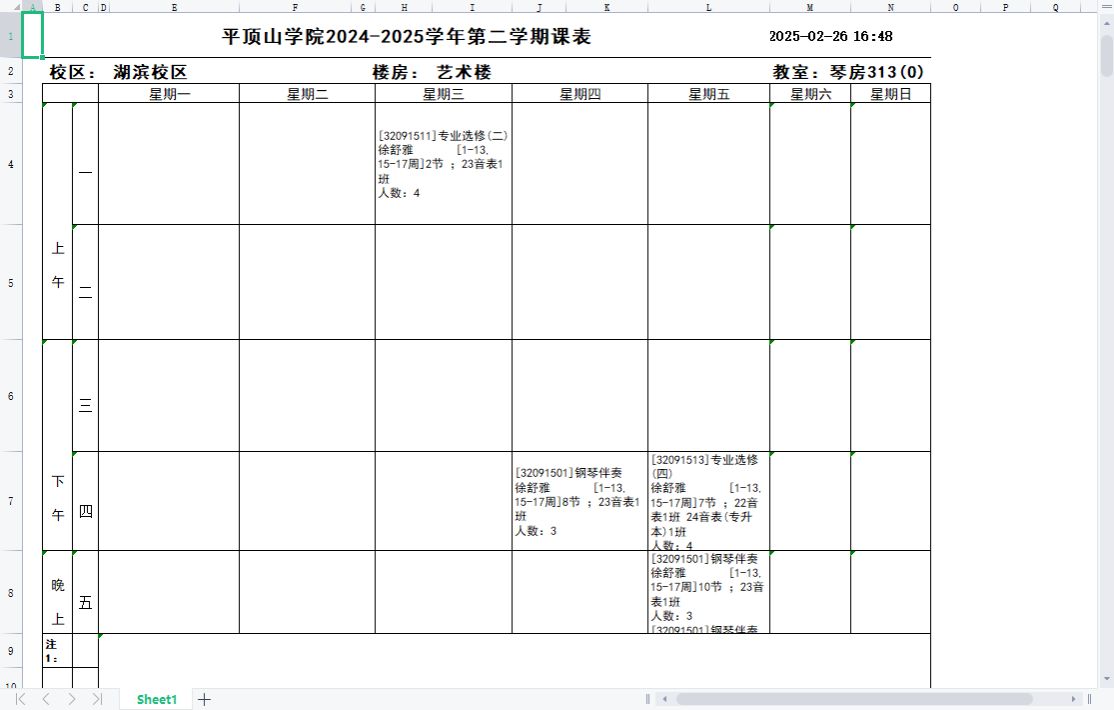This screenshot has height=710, width=1114.
Task: Select Friday 钢琴伴奏 10节 course cell
Action: 708,592
